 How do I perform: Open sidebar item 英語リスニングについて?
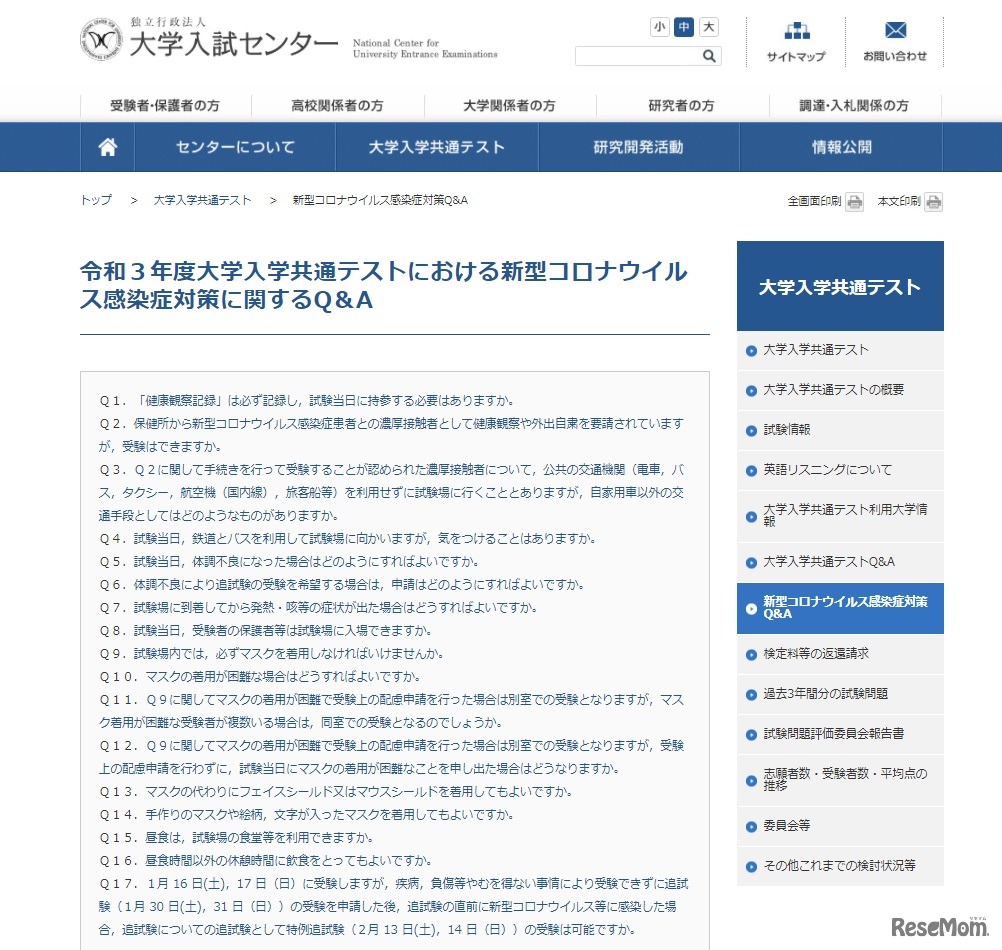840,470
